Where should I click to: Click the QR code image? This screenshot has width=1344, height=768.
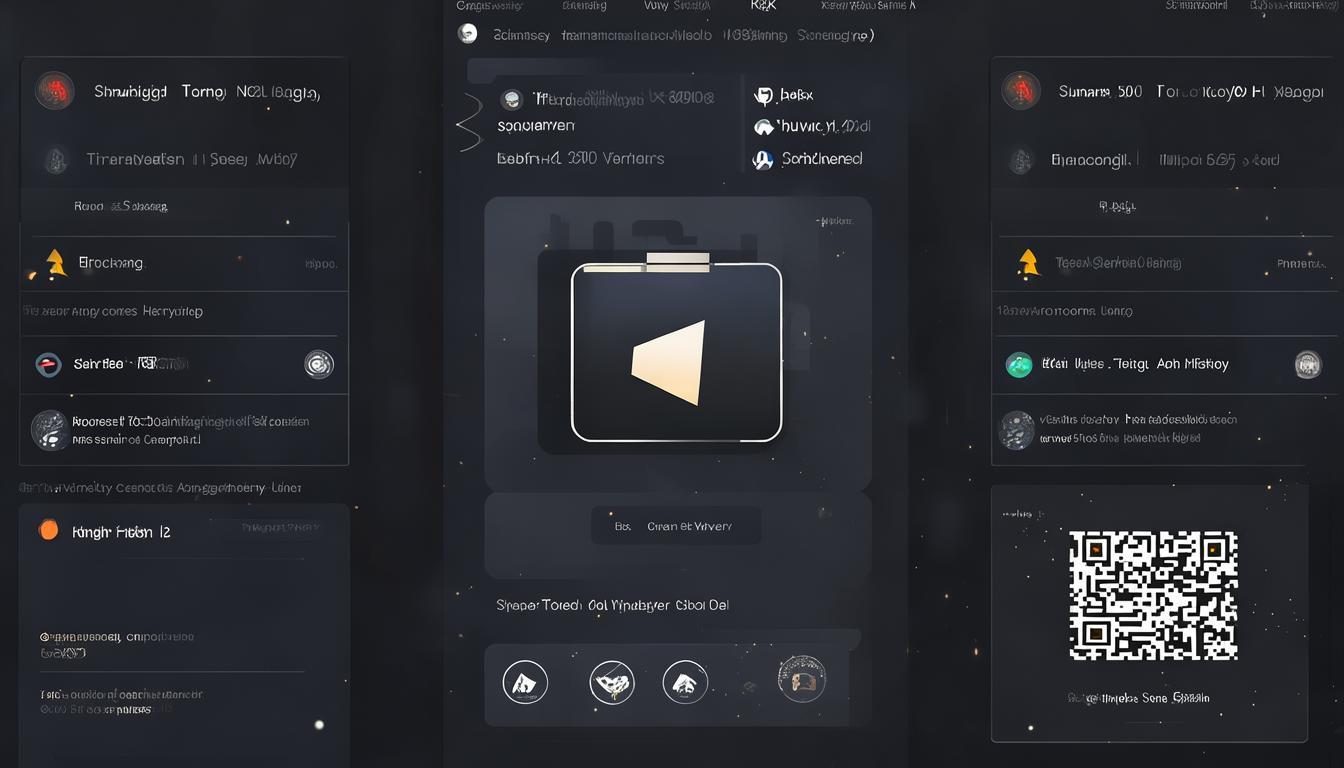(x=1153, y=595)
